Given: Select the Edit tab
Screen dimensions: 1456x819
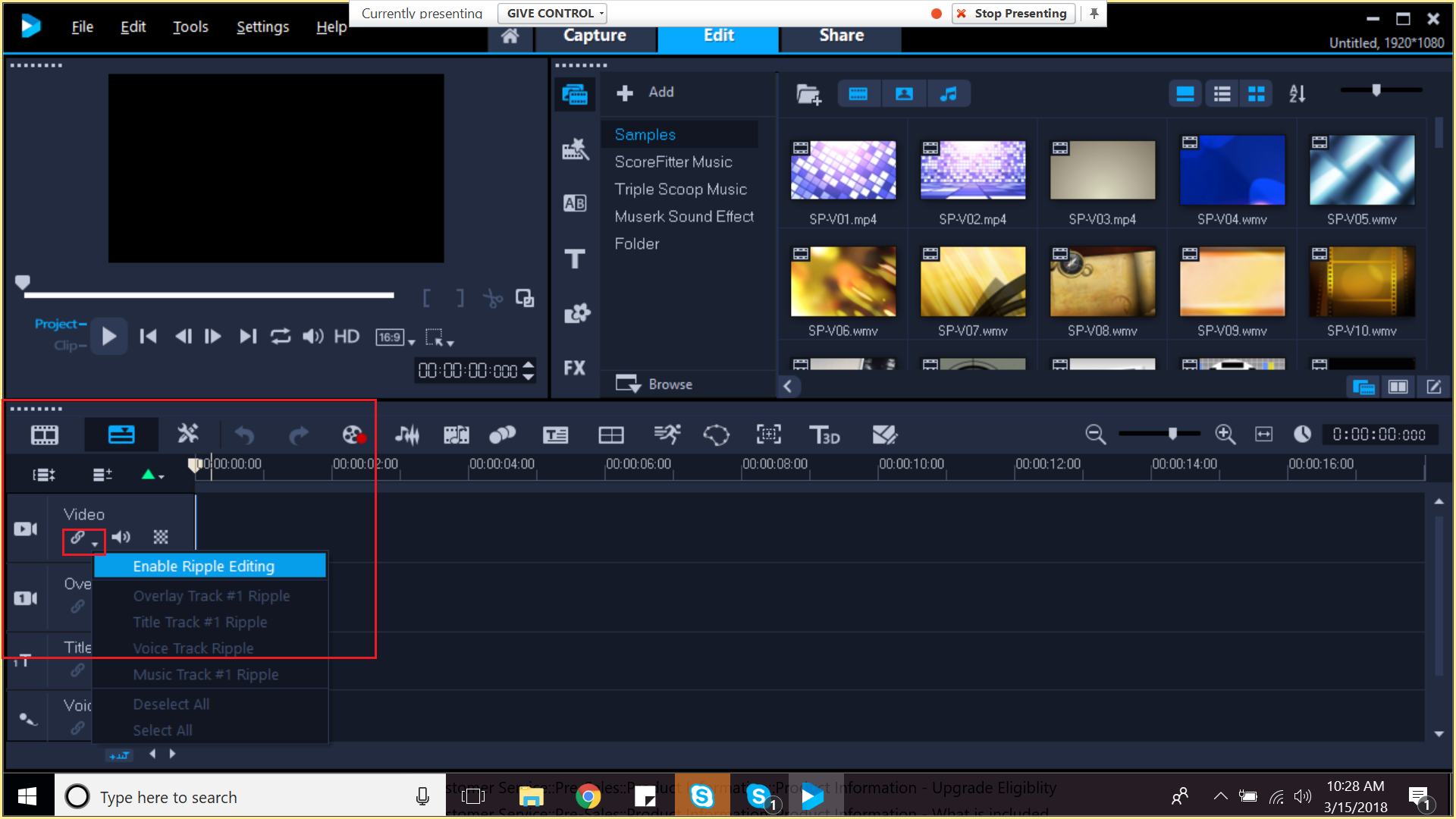Looking at the screenshot, I should coord(717,35).
